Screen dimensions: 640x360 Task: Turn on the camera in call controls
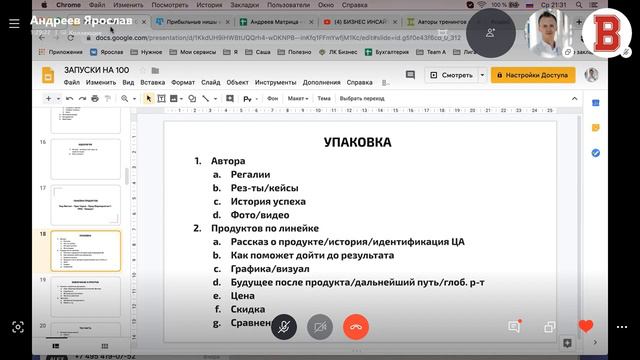tap(320, 327)
